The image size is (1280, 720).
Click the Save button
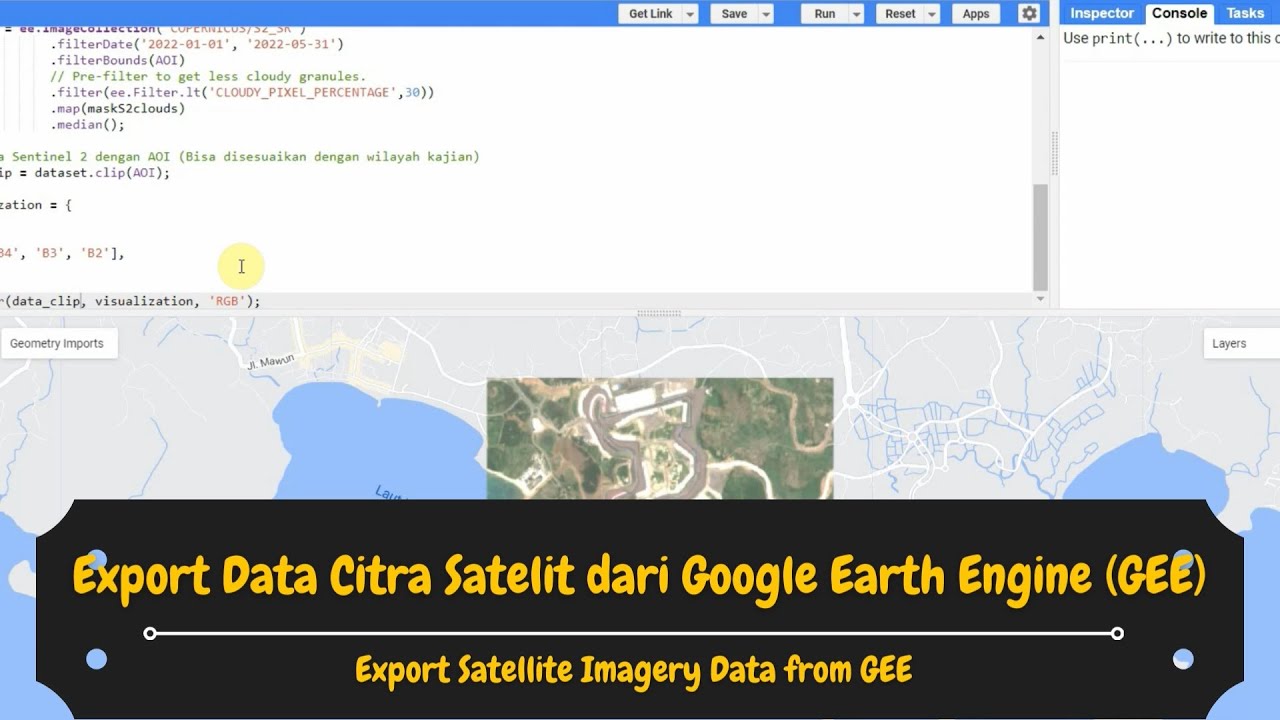[x=734, y=13]
